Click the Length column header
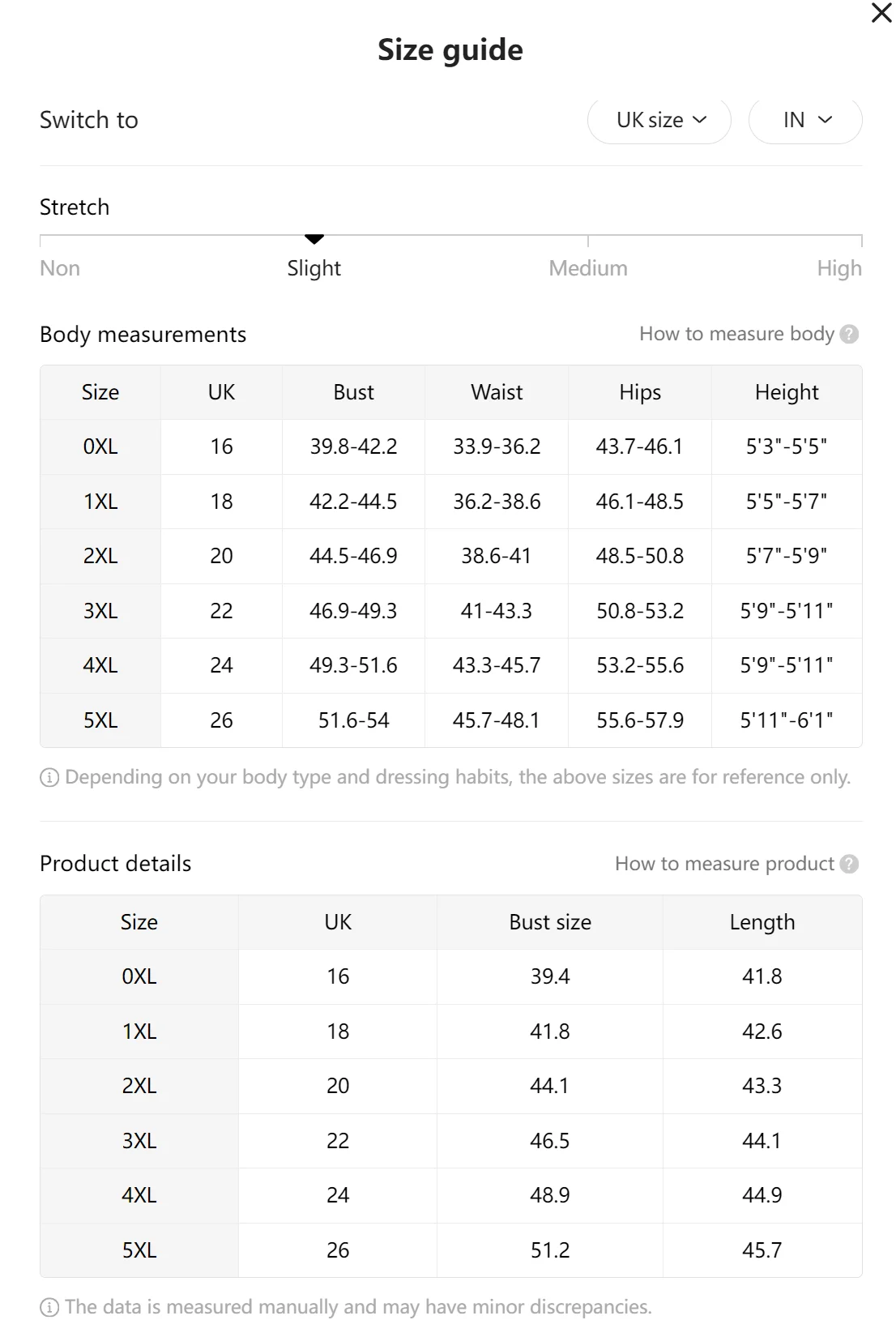The image size is (896, 1320). [x=762, y=922]
